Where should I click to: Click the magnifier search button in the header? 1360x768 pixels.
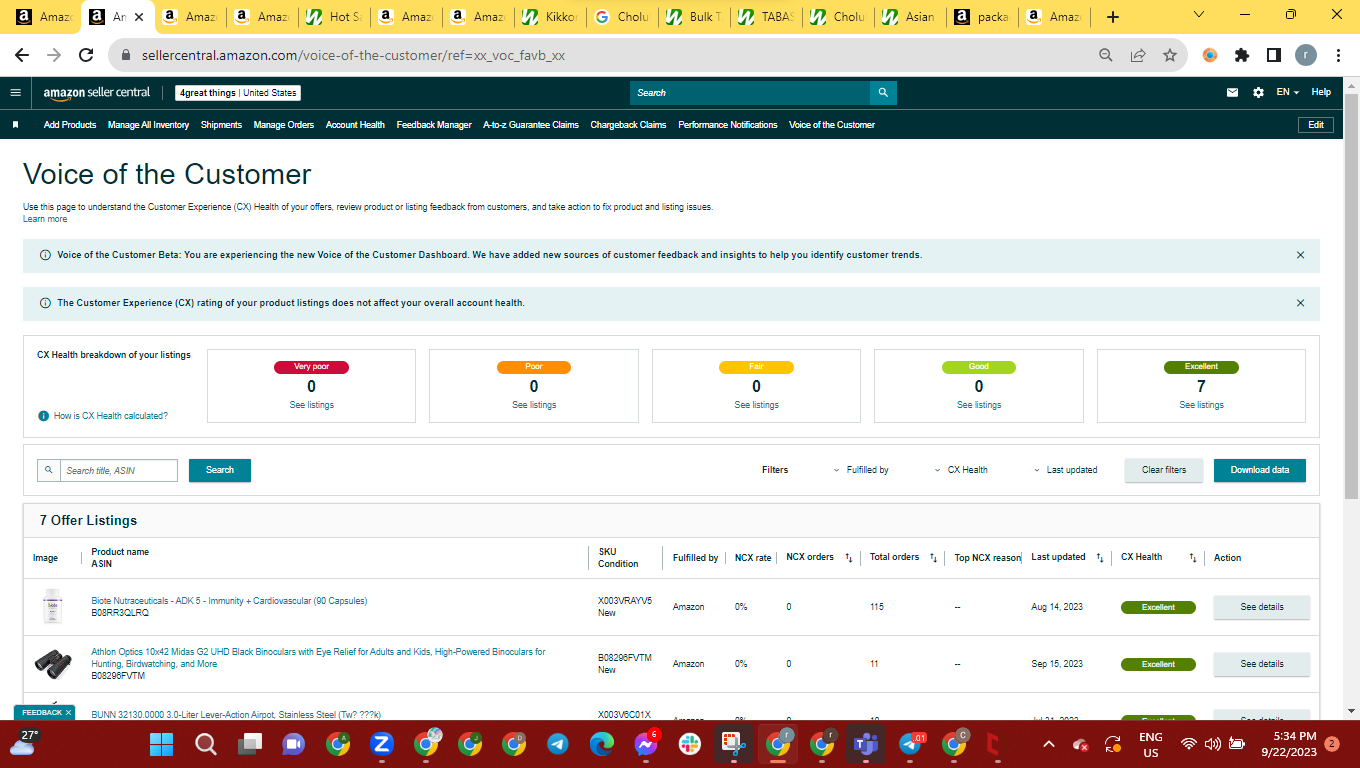(x=883, y=93)
